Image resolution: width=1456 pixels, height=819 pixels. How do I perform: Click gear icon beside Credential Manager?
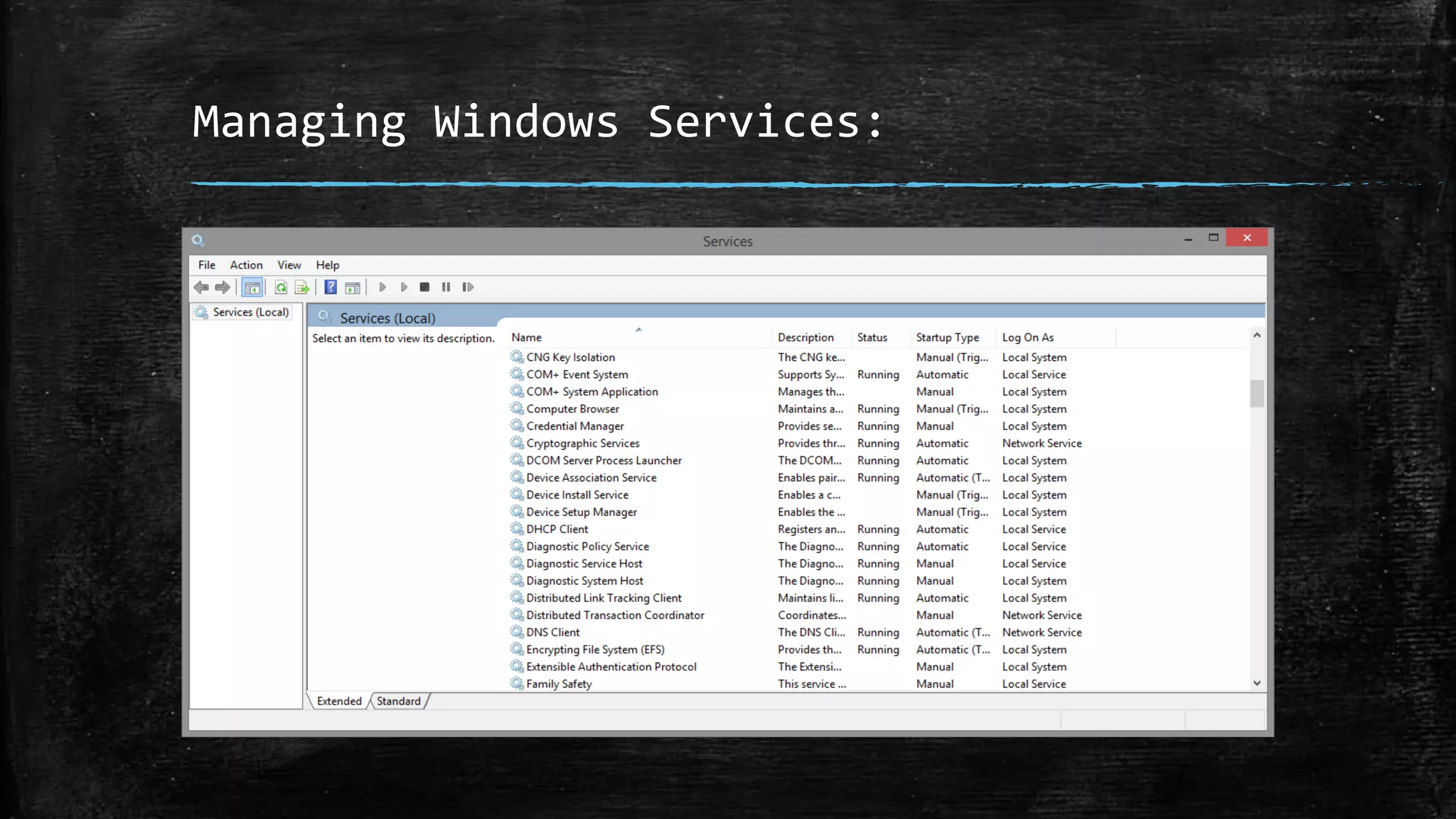[x=517, y=426]
